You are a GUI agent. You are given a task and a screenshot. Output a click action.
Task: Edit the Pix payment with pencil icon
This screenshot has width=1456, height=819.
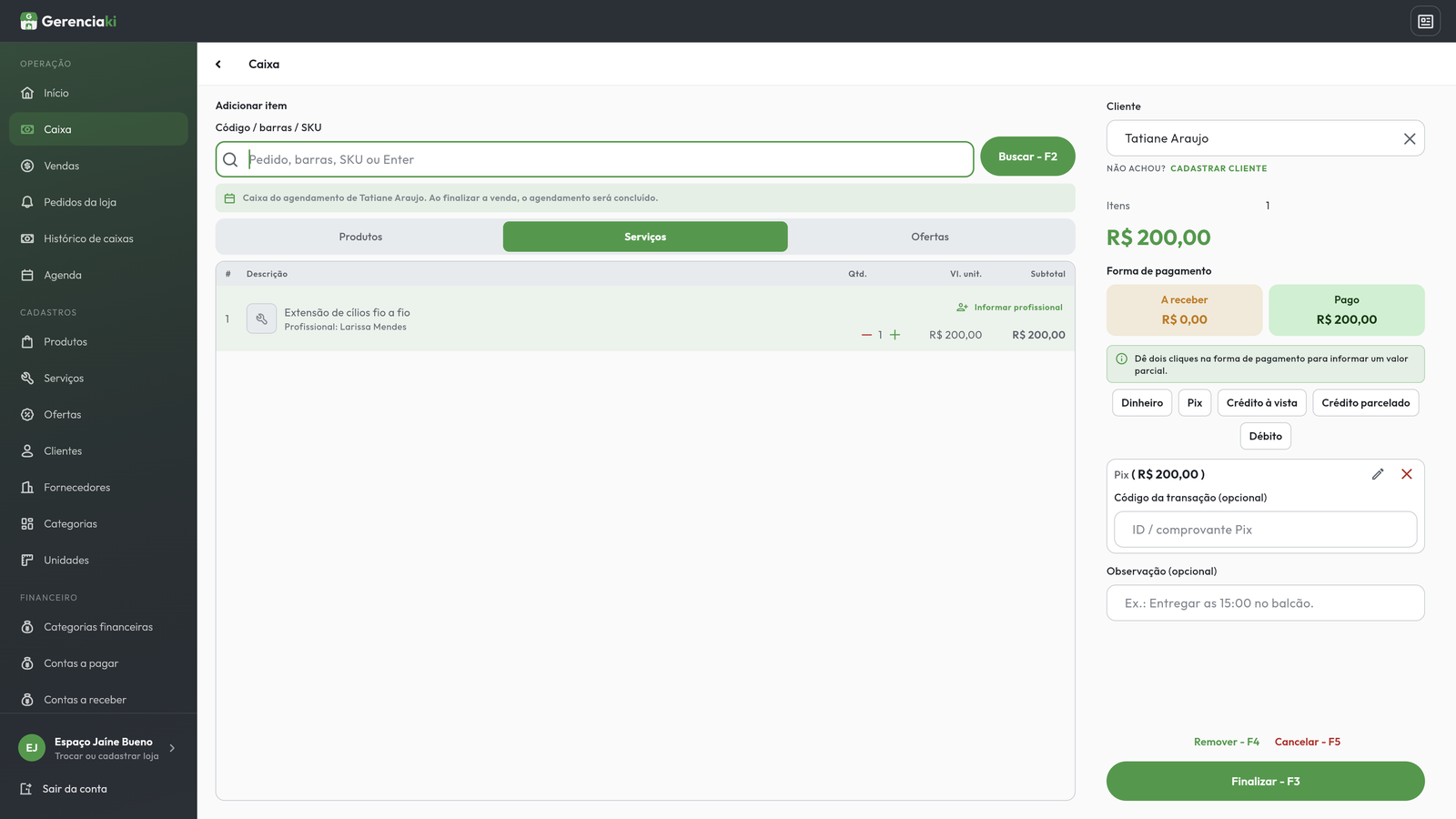point(1378,474)
